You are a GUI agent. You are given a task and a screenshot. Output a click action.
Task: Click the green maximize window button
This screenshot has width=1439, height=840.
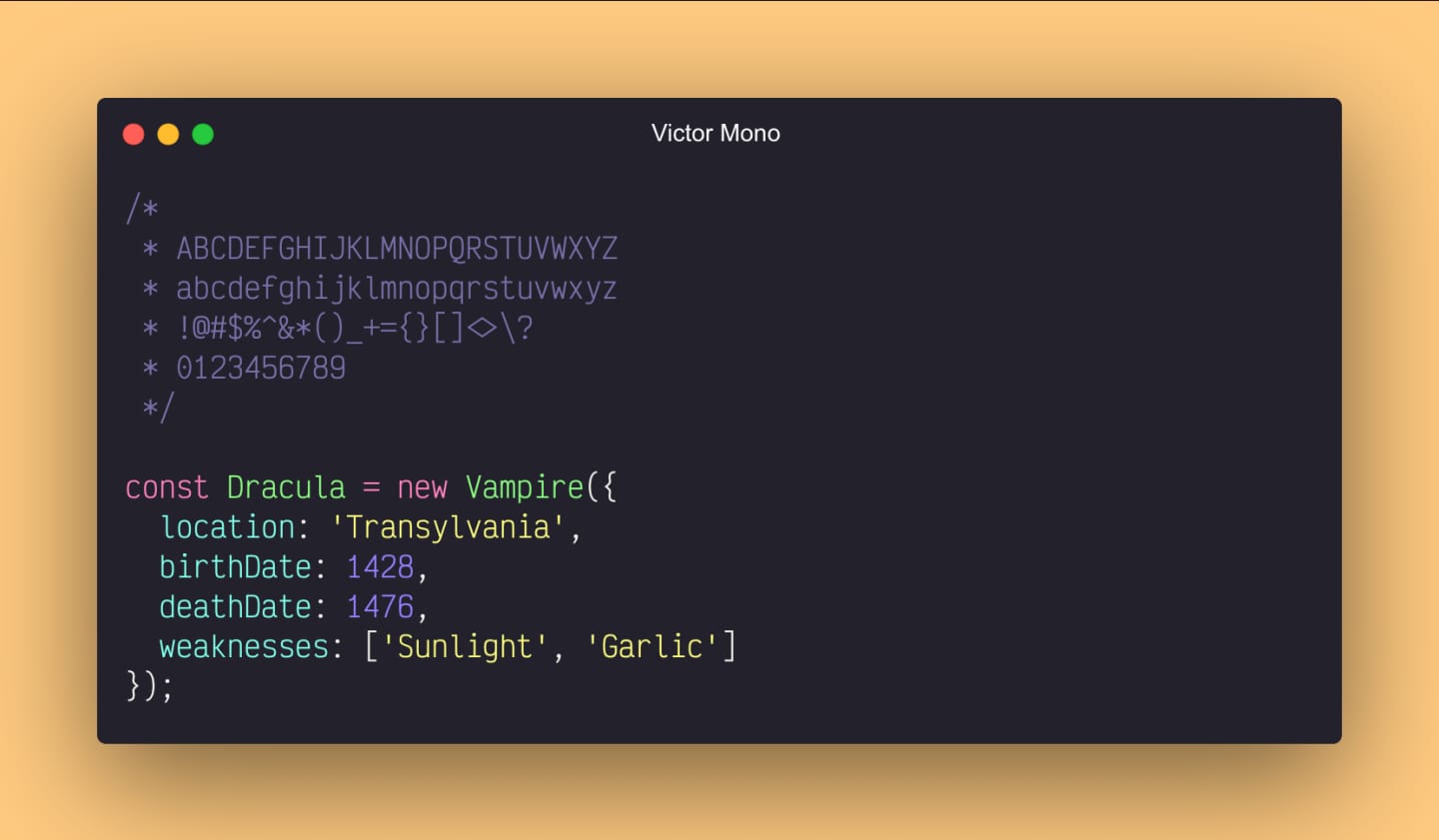pos(203,134)
